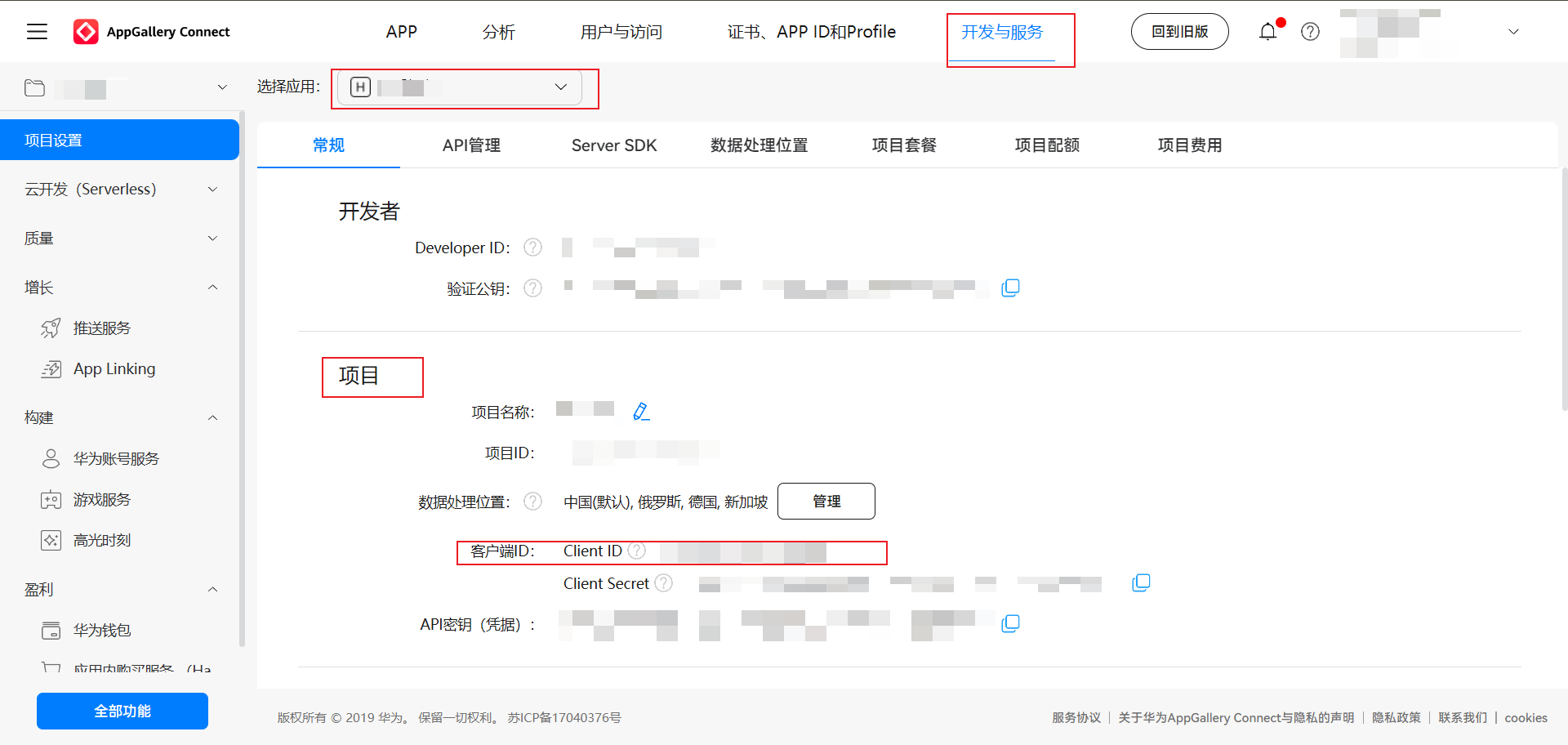The width and height of the screenshot is (1568, 745).
Task: Open 关于华为AppGallery Connect与隐私的声明 link
Action: coord(1236,717)
